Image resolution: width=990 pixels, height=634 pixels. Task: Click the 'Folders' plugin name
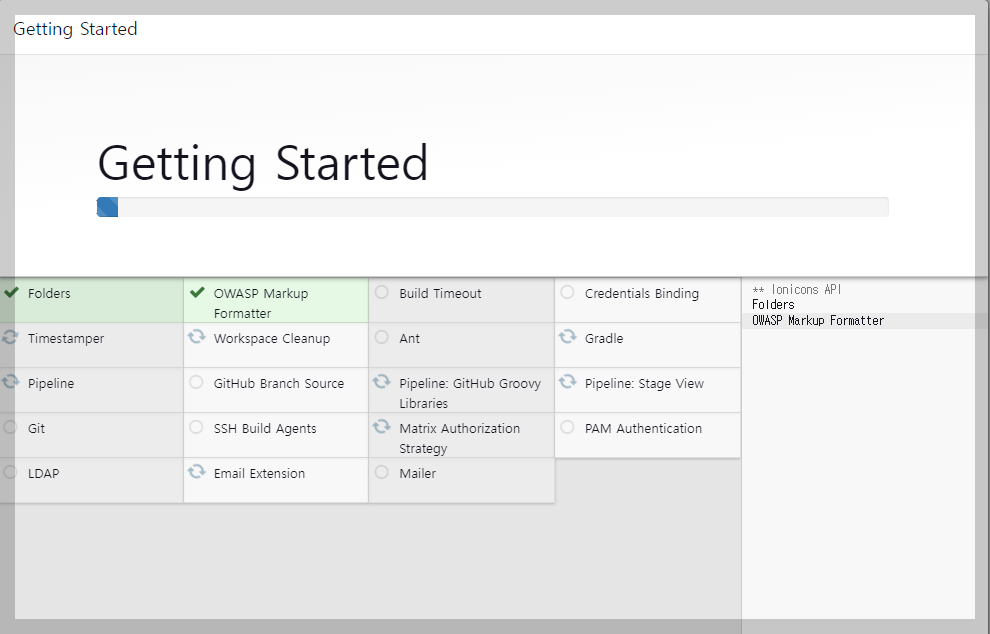click(49, 294)
